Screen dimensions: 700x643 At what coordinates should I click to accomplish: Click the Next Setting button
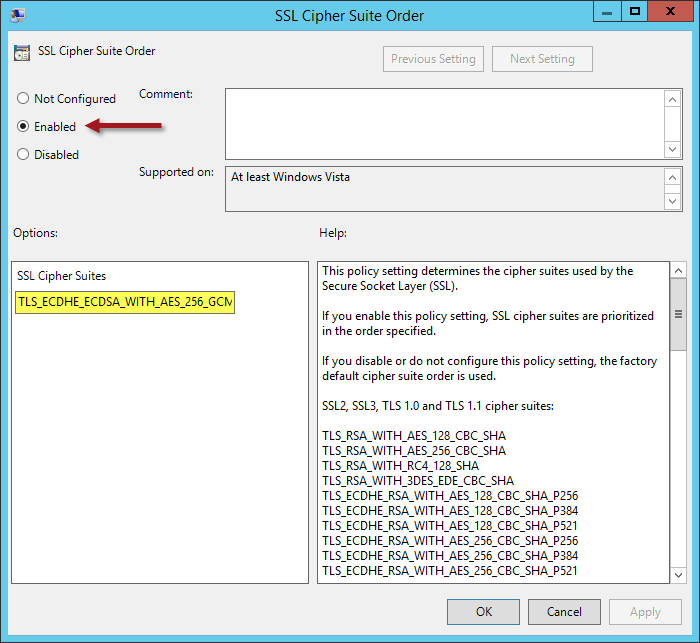[542, 59]
